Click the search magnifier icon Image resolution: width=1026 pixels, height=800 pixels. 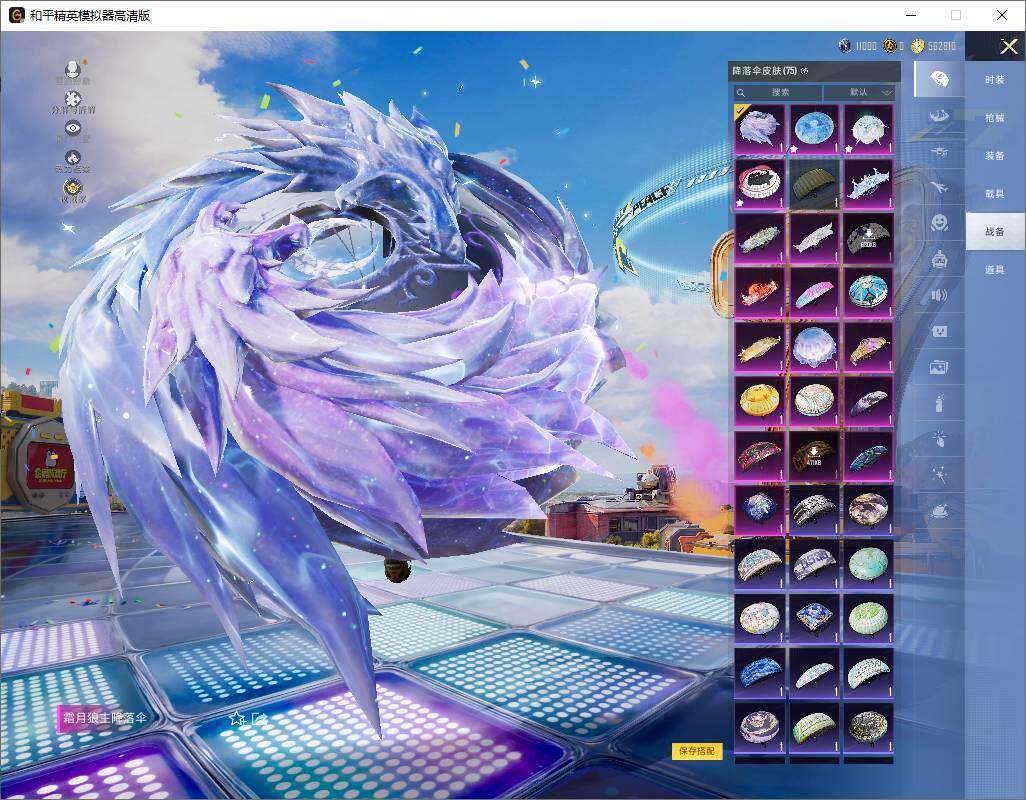click(741, 92)
